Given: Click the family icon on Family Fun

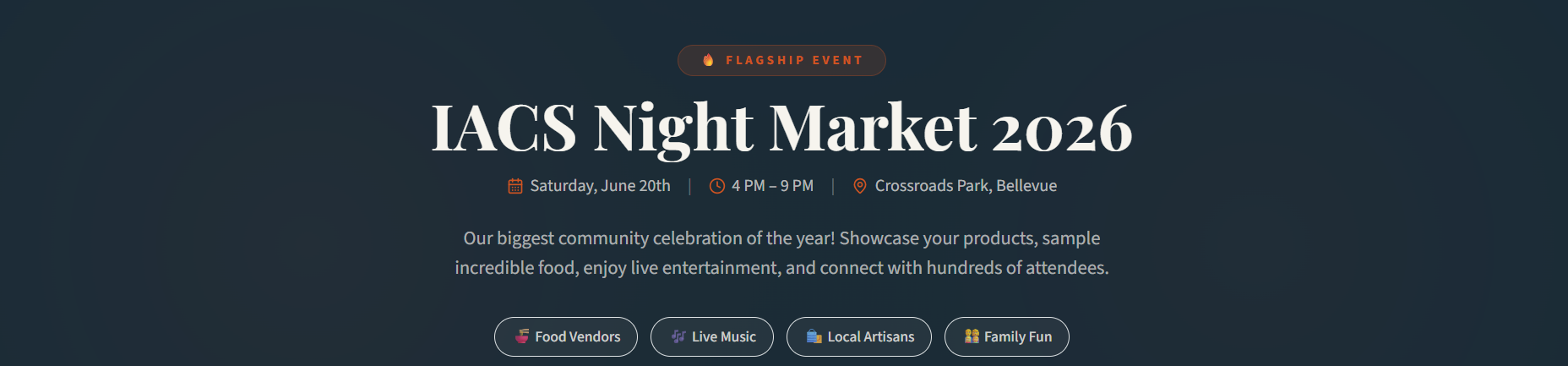Looking at the screenshot, I should click(x=972, y=336).
